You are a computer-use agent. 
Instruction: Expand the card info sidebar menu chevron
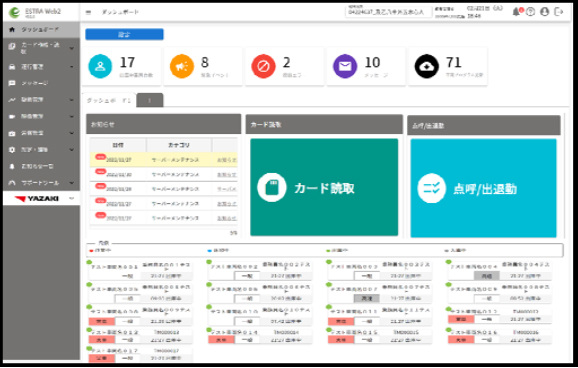point(72,48)
